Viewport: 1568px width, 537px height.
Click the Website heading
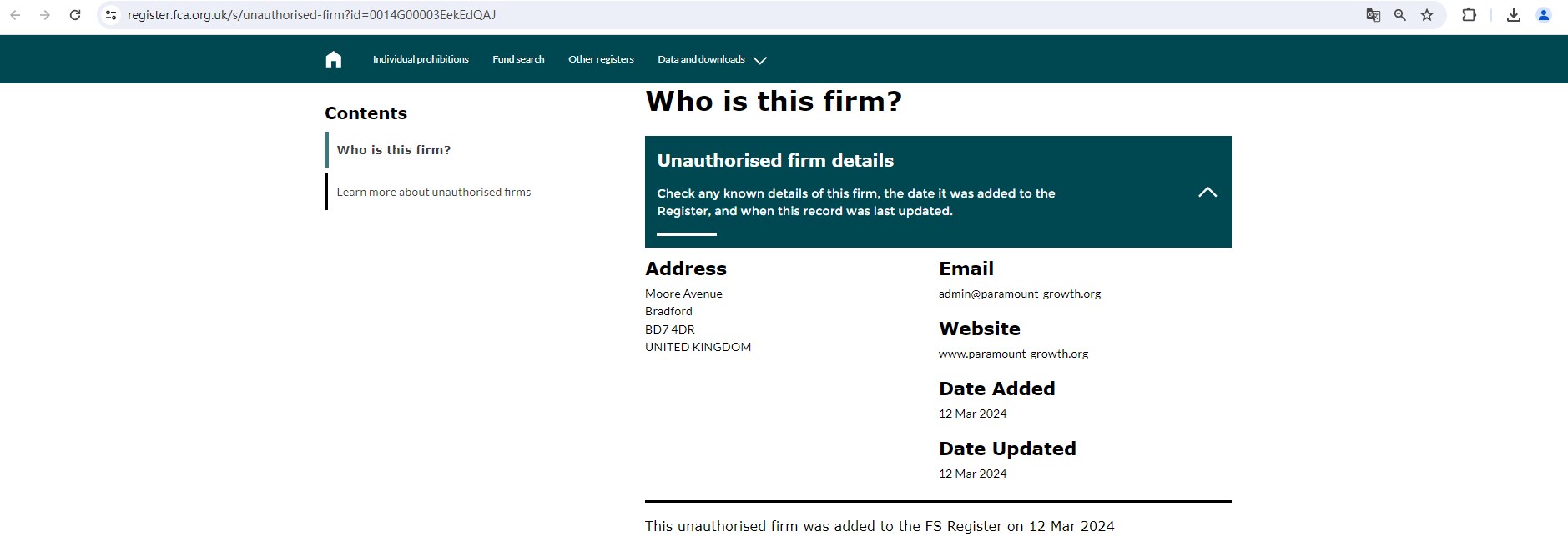point(980,329)
